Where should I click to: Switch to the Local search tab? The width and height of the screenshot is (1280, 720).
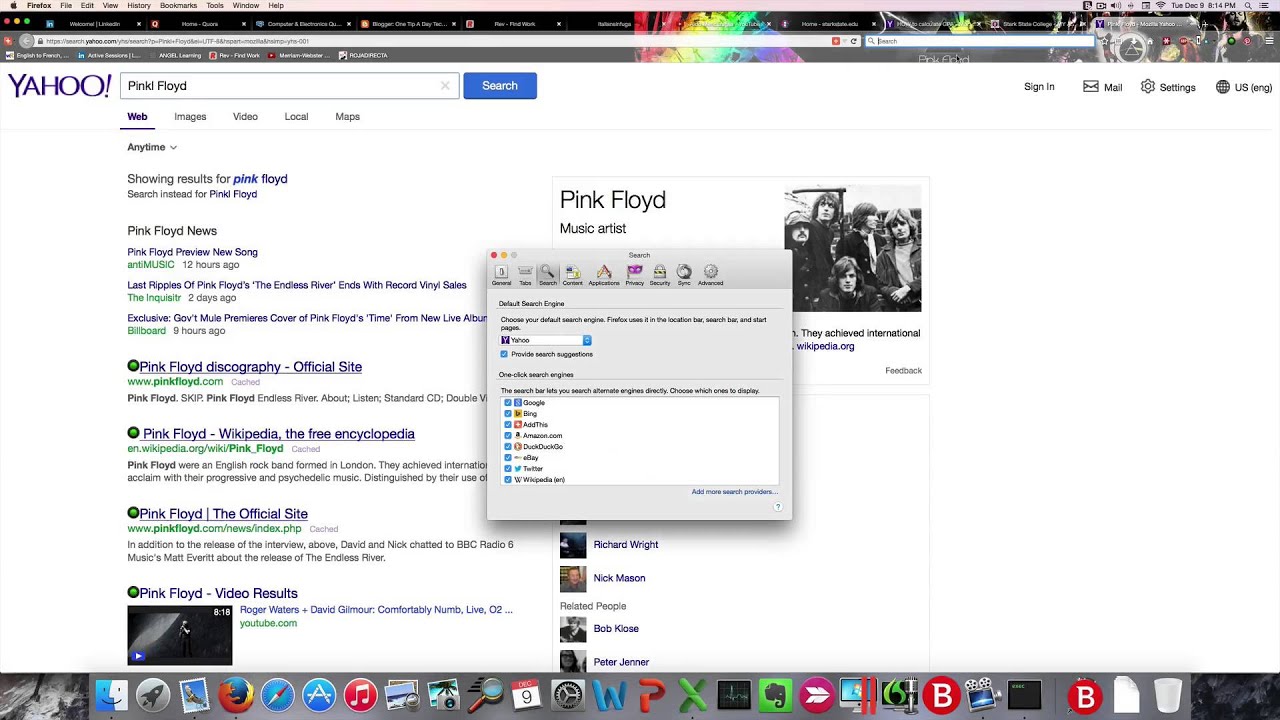point(296,117)
